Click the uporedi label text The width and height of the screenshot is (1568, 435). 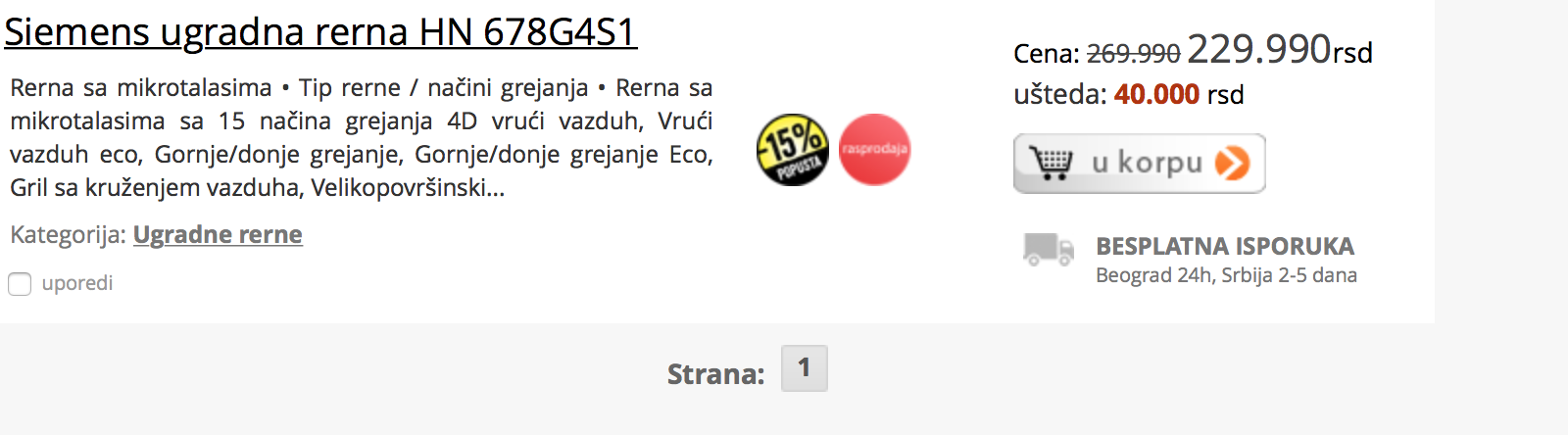(77, 283)
